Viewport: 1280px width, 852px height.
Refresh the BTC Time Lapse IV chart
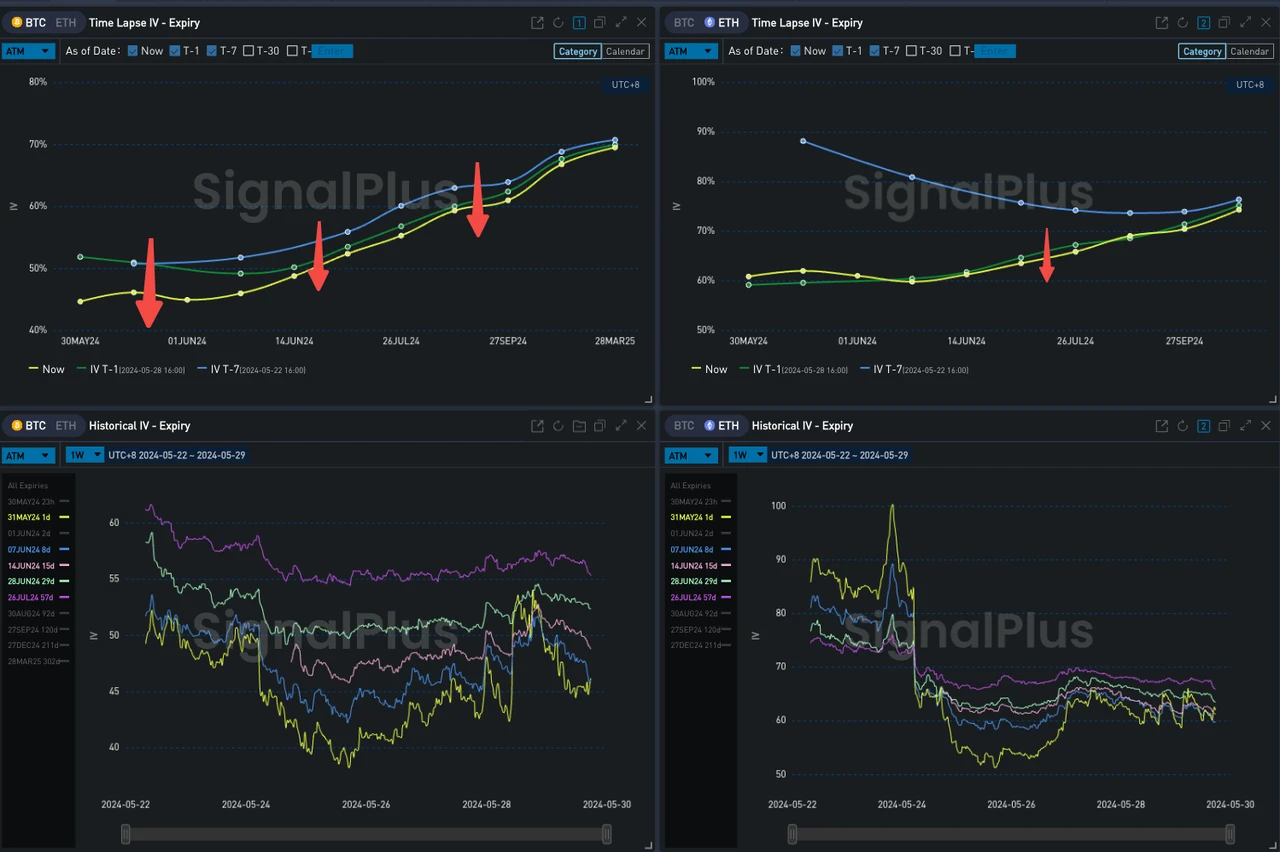(x=558, y=21)
